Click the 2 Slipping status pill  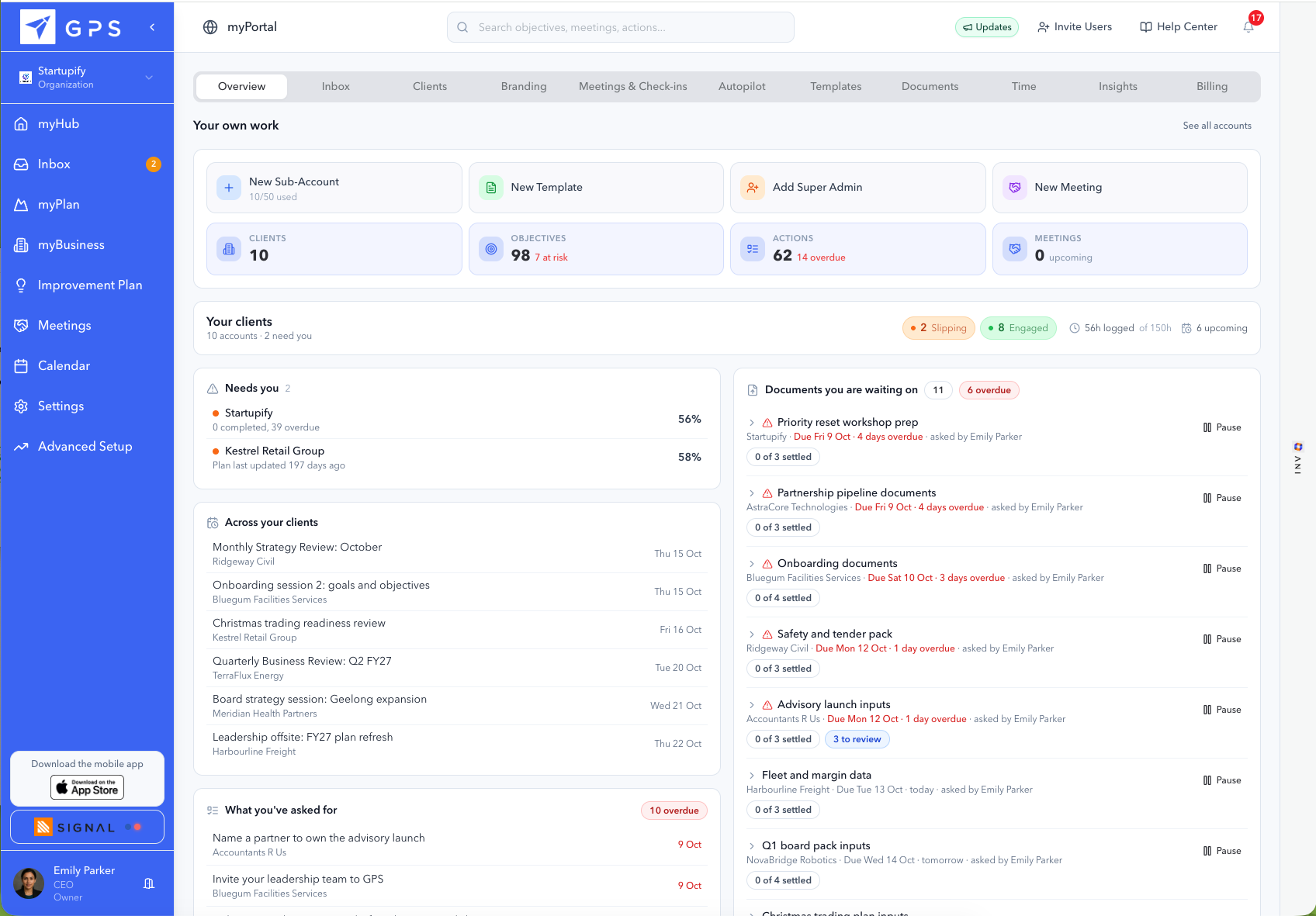(939, 328)
